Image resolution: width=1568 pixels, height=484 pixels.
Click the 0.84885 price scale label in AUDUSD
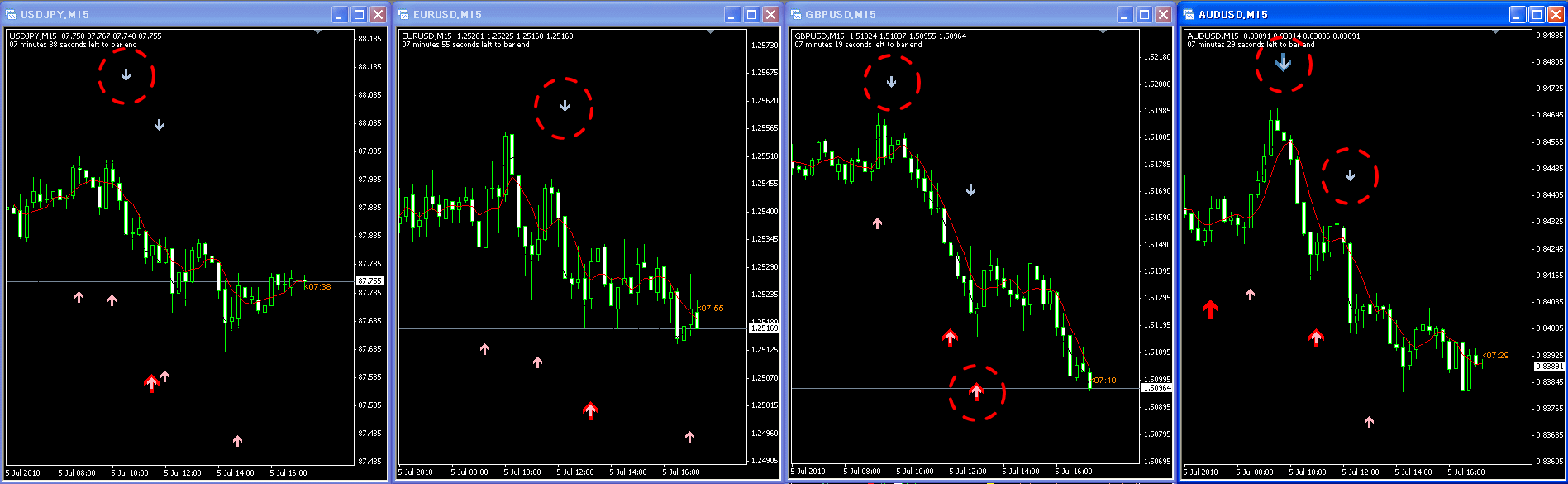click(1549, 36)
